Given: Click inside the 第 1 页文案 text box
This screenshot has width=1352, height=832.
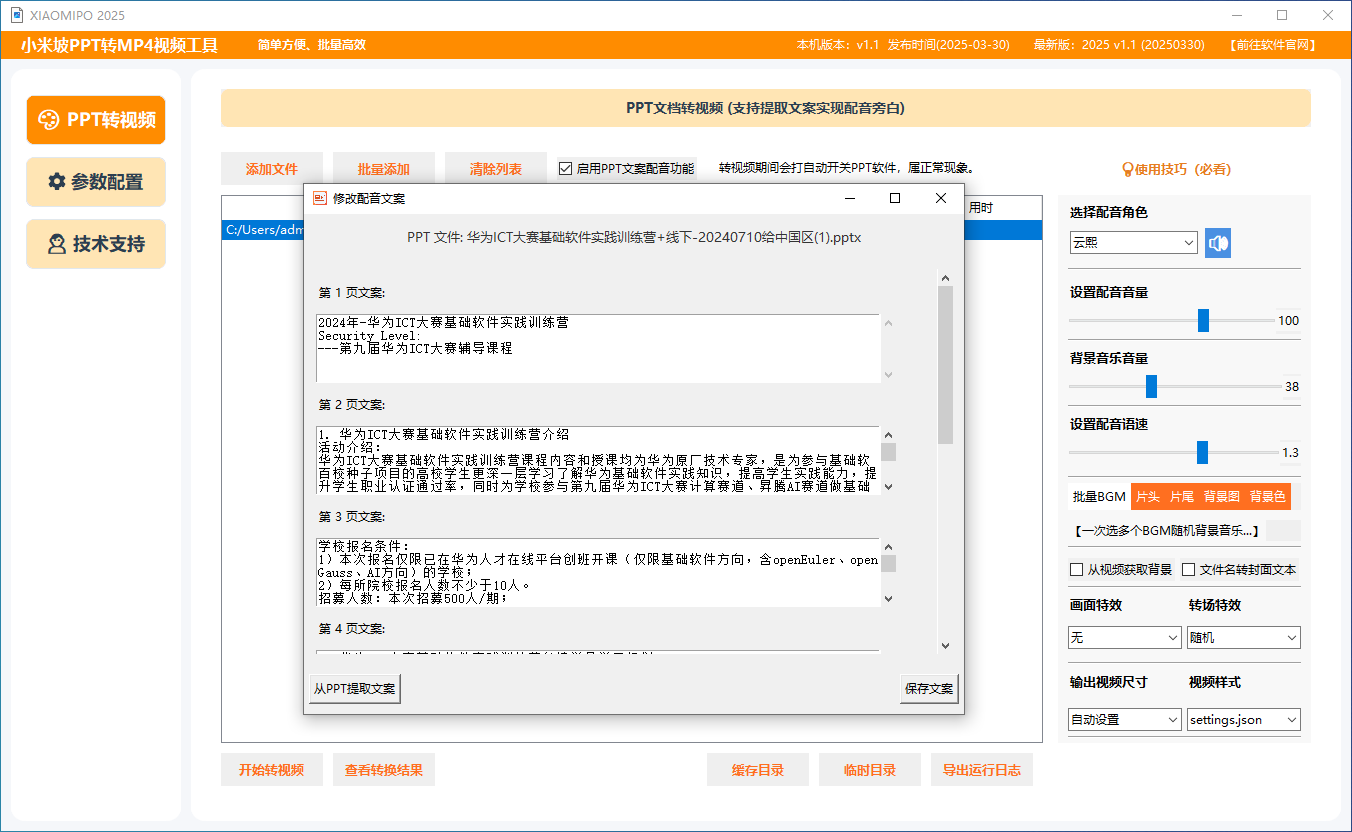Looking at the screenshot, I should click(597, 348).
